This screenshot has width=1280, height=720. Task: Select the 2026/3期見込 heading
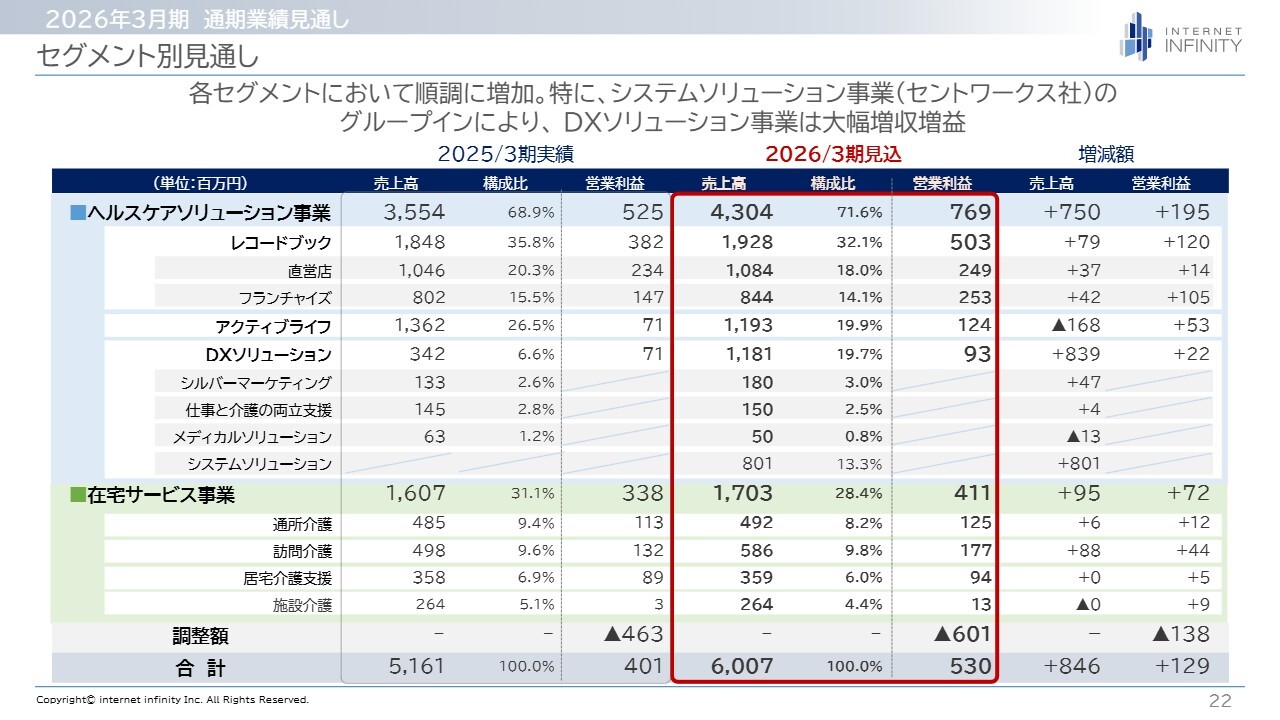tap(833, 155)
